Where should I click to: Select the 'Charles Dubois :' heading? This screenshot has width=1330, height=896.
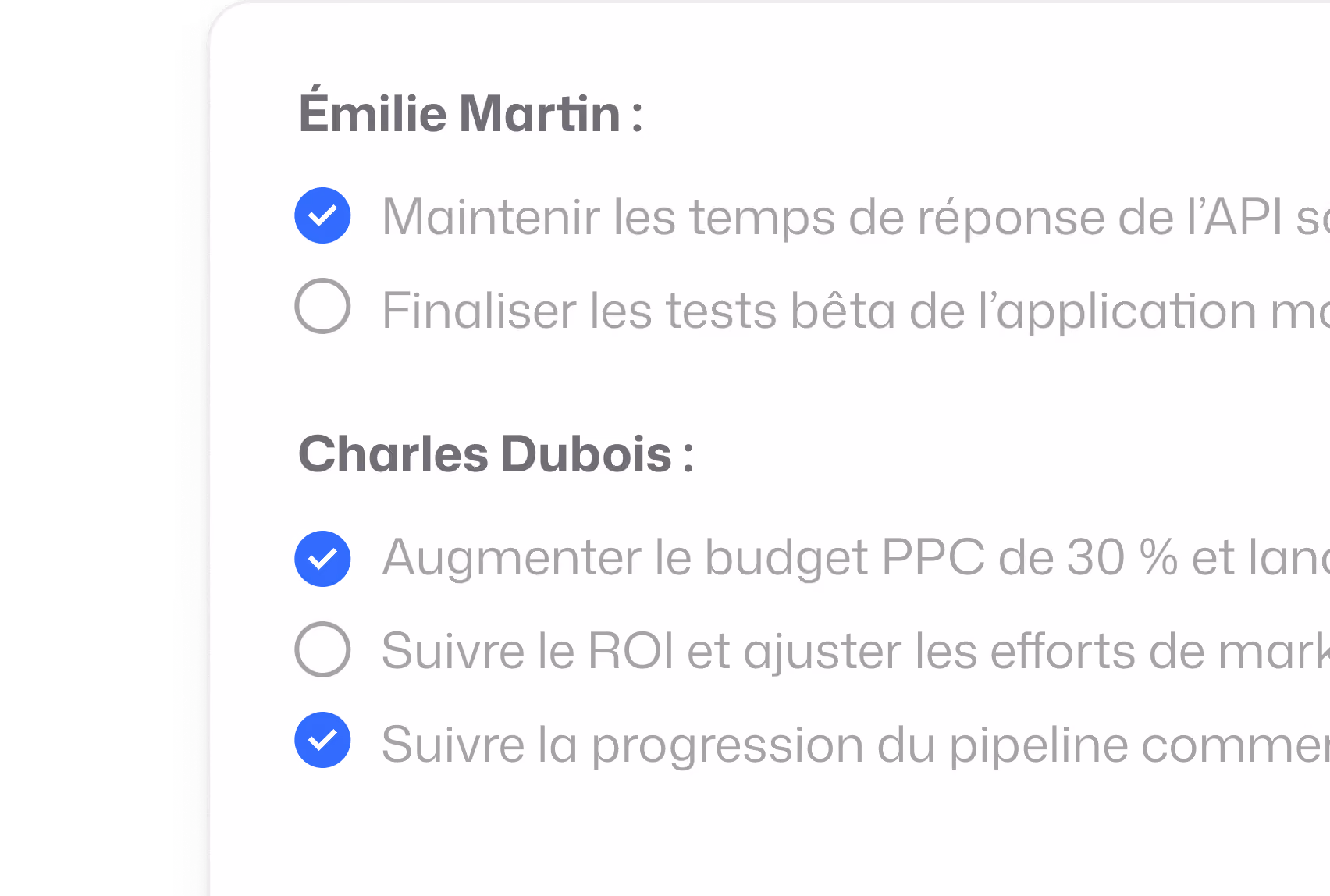496,454
